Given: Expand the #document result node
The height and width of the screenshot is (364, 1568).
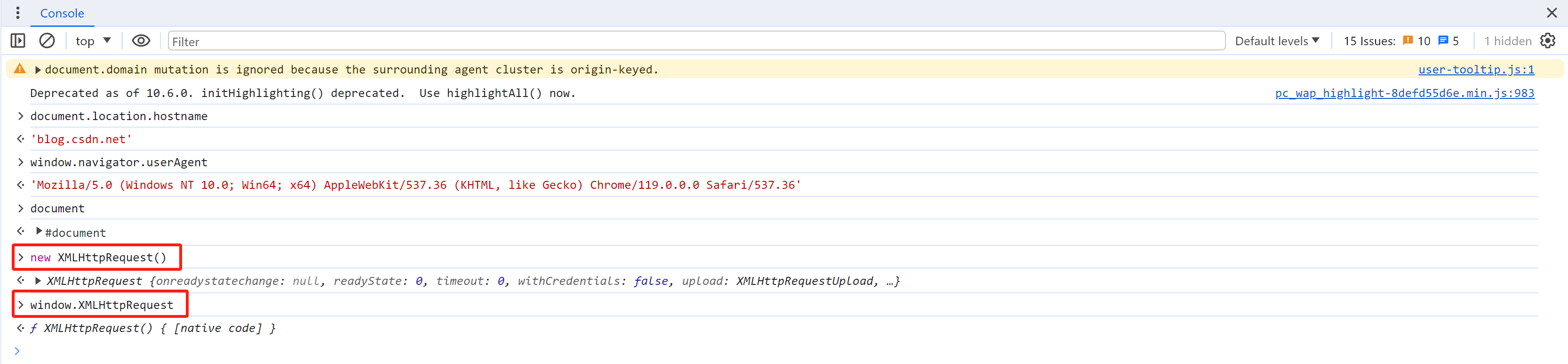Looking at the screenshot, I should pyautogui.click(x=39, y=232).
